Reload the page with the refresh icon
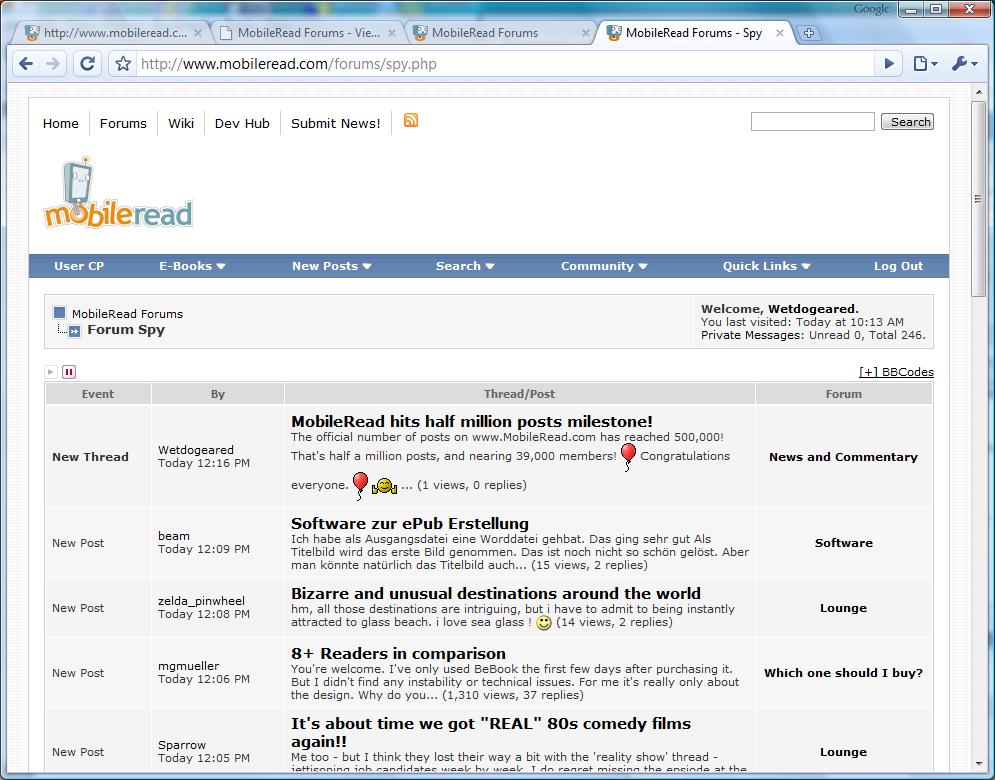The width and height of the screenshot is (995, 780). pyautogui.click(x=87, y=63)
